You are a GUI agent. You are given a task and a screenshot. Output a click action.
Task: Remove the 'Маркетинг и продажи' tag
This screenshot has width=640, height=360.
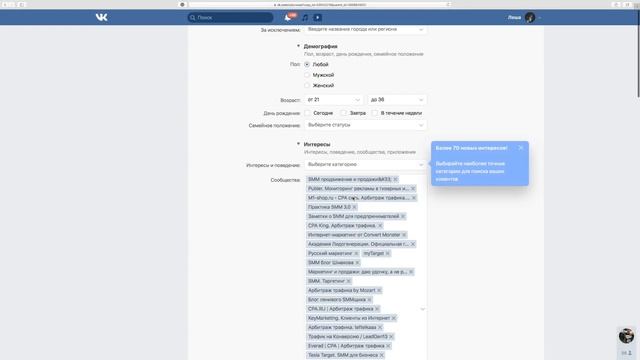coord(411,272)
